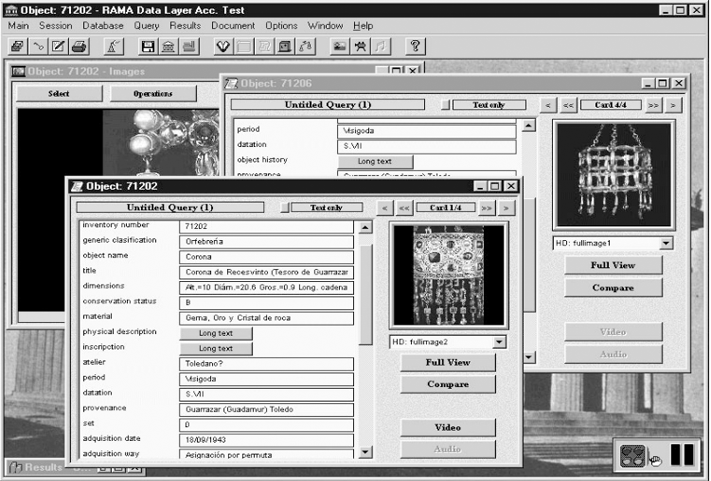Viewport: 711px width, 481px height.
Task: Open HD: fullimage2 dropdown arrow
Action: 499,342
